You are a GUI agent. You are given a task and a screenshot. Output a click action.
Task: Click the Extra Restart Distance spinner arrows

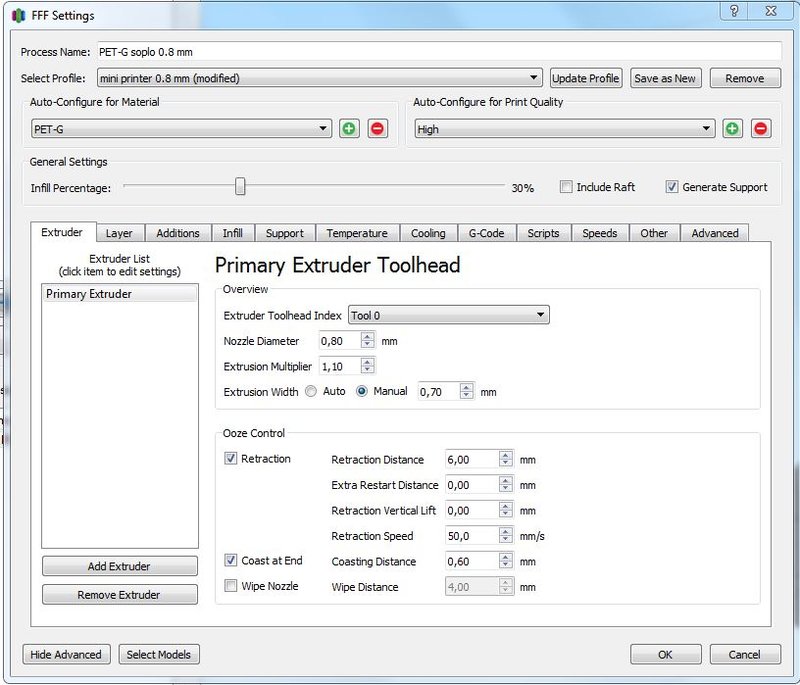[x=506, y=485]
